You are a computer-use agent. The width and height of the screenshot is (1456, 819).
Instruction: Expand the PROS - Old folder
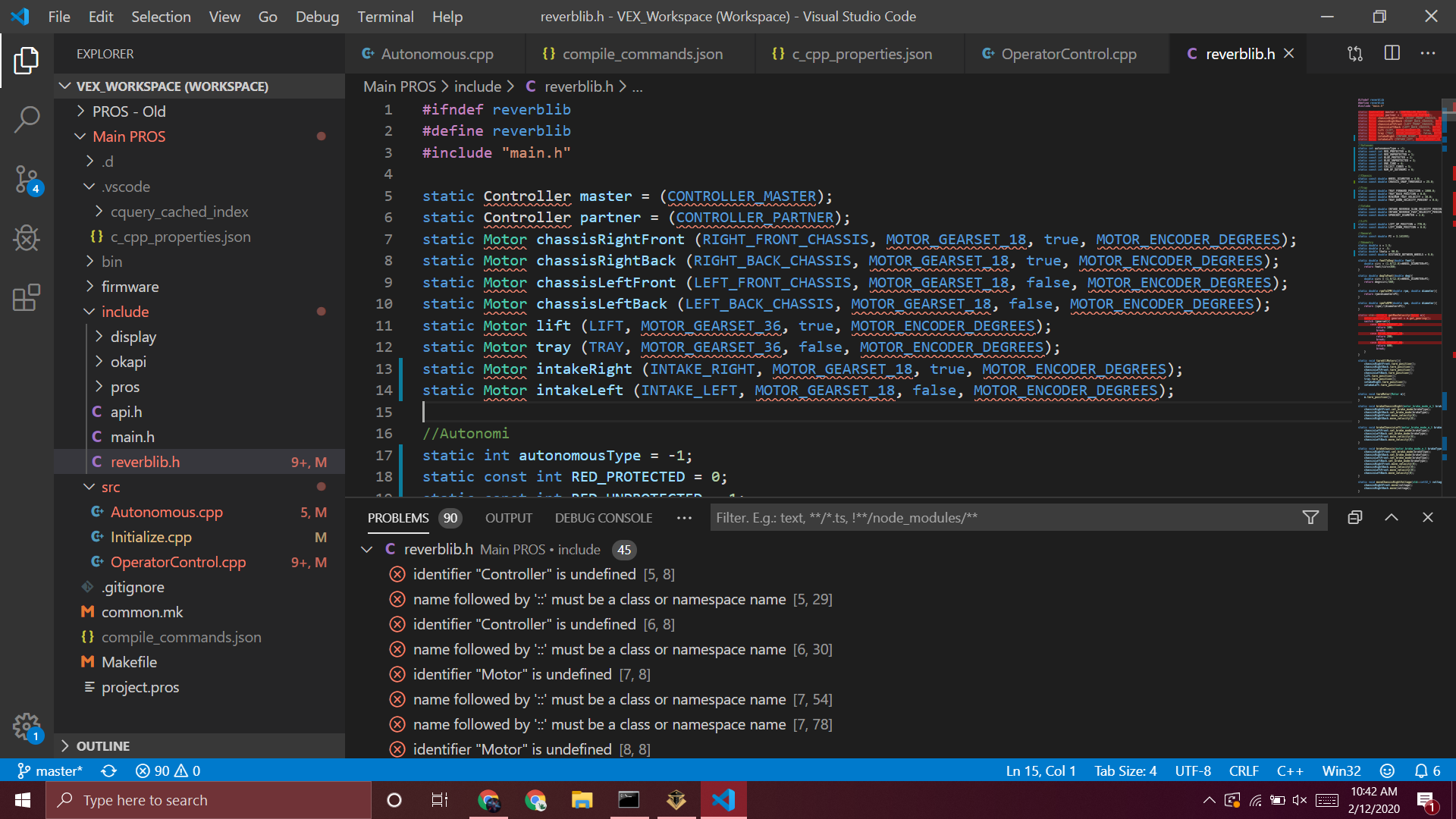pos(81,111)
